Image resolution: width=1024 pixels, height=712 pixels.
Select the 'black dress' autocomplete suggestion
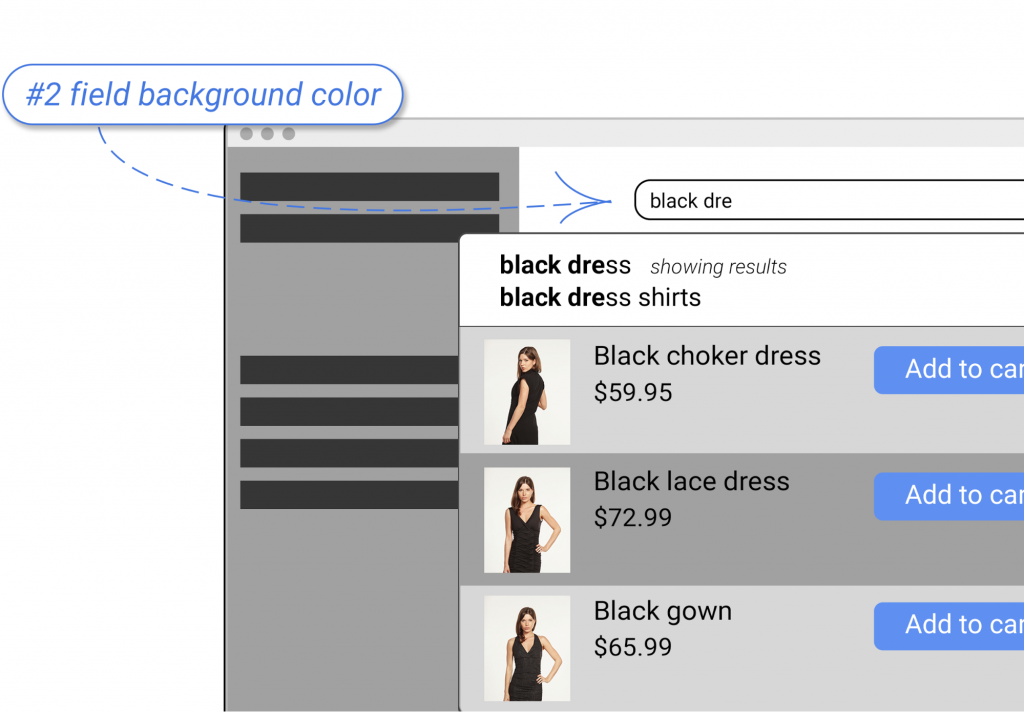click(564, 265)
